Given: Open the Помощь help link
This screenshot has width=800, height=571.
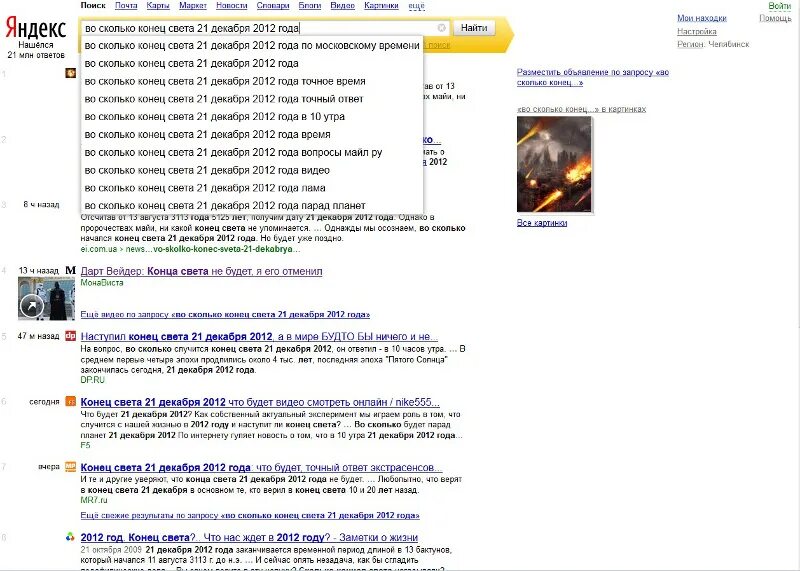Looking at the screenshot, I should [775, 18].
